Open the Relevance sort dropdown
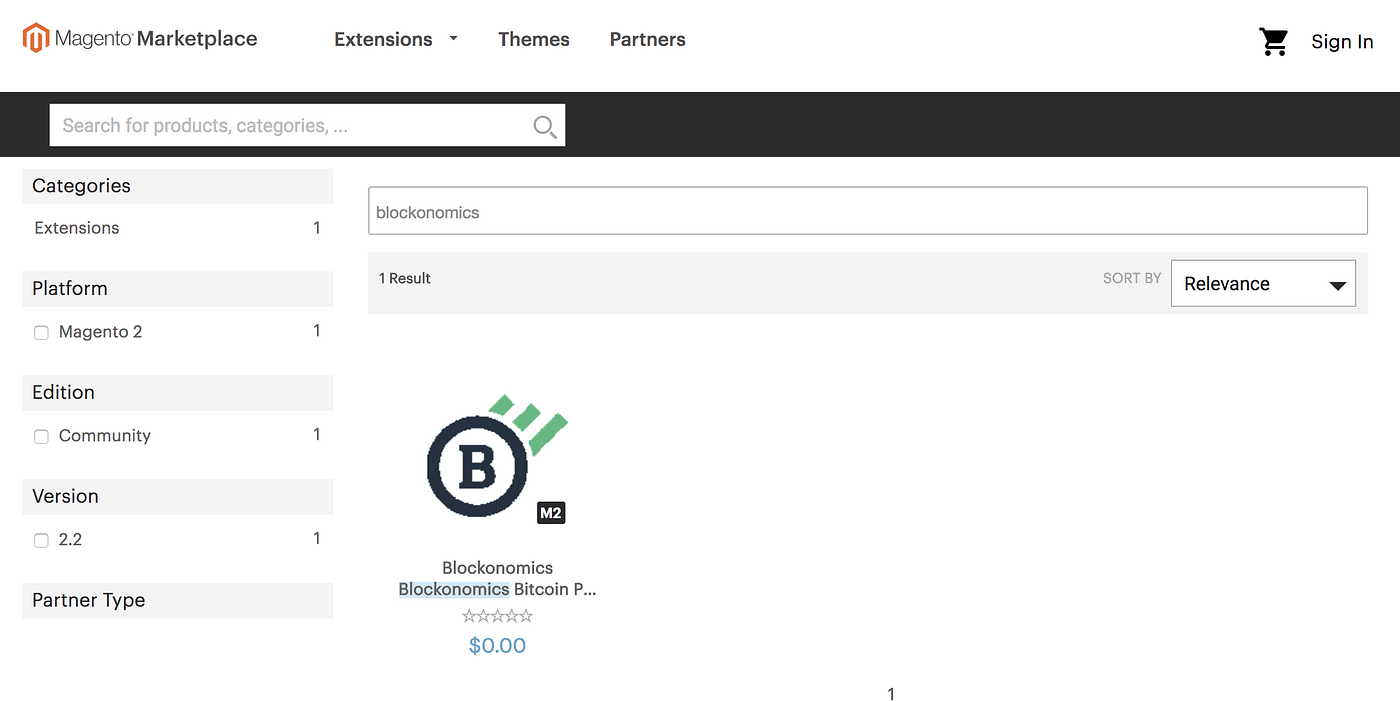 click(x=1263, y=284)
